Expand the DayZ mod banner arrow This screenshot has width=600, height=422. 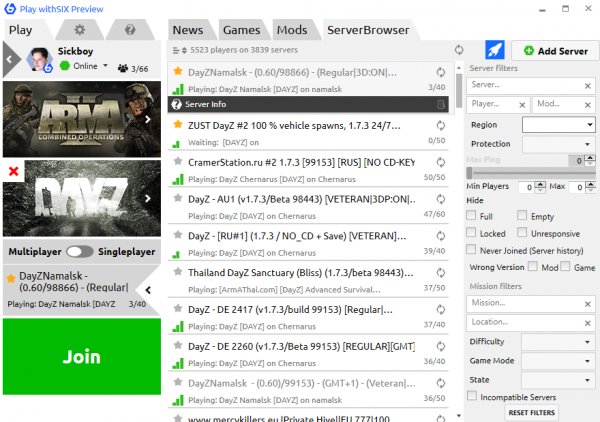point(148,198)
